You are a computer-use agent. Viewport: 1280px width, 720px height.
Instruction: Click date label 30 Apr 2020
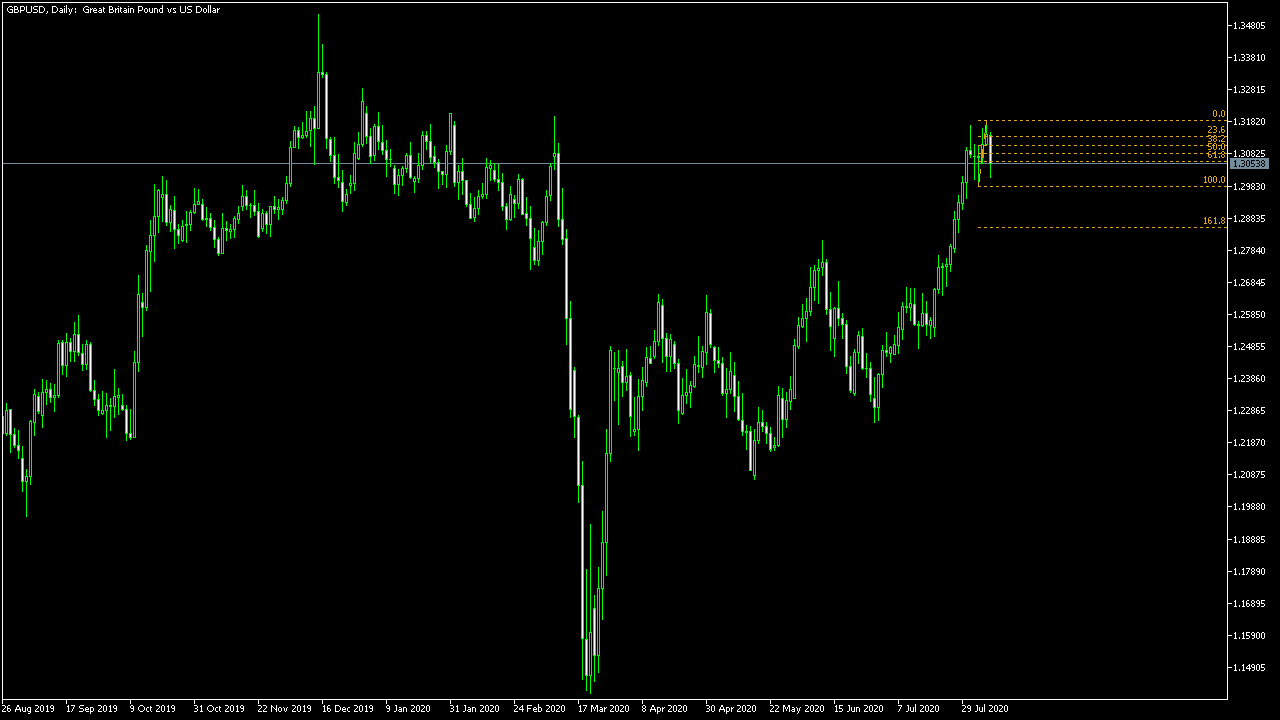(x=730, y=708)
